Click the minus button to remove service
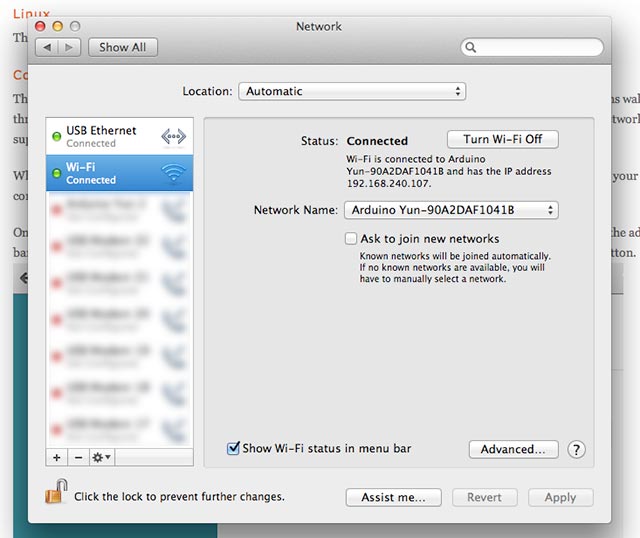Viewport: 640px width, 538px height. [x=78, y=457]
